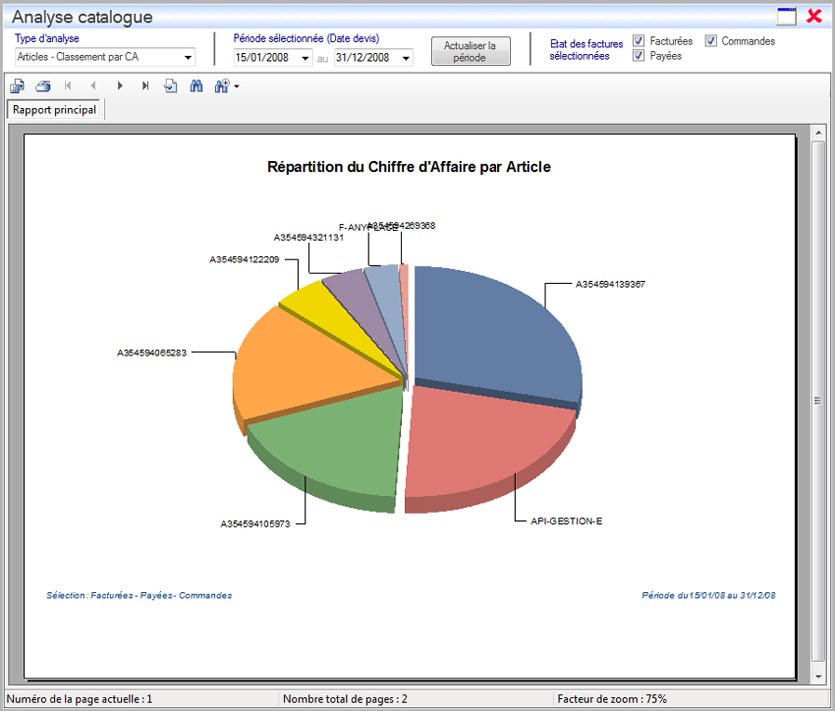Click the scrollbar down arrow
This screenshot has width=835, height=711.
tap(818, 676)
